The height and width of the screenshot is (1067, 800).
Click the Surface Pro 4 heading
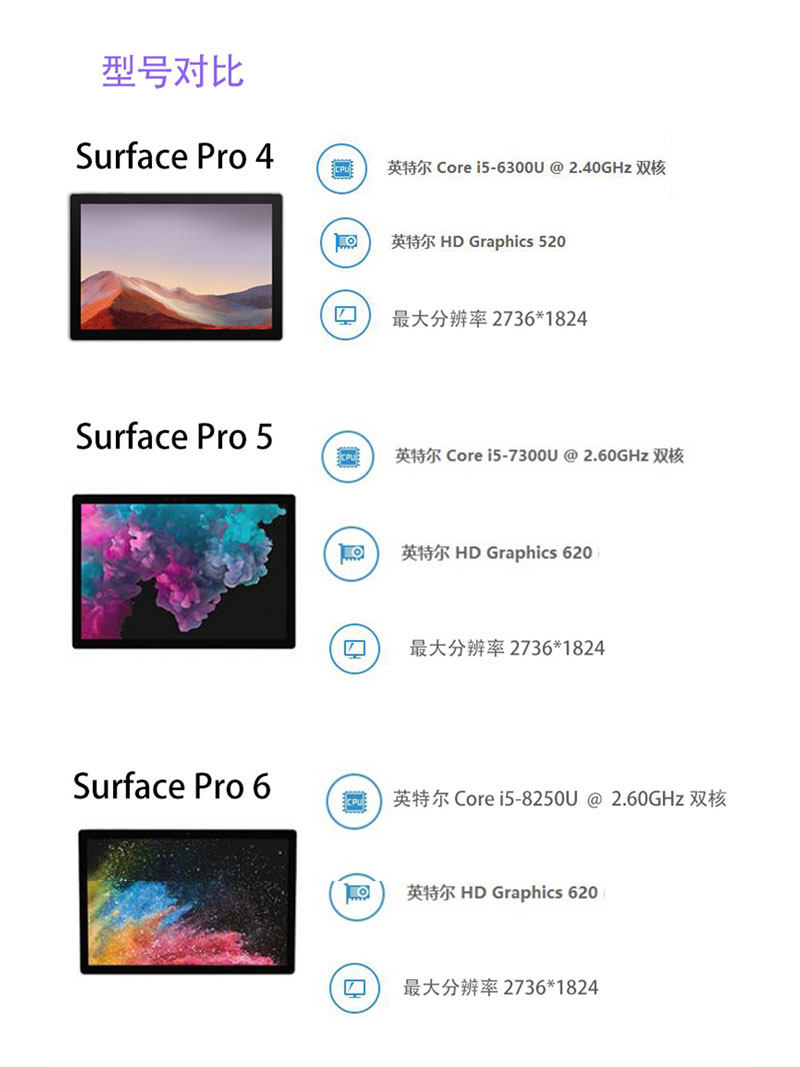pyautogui.click(x=174, y=157)
